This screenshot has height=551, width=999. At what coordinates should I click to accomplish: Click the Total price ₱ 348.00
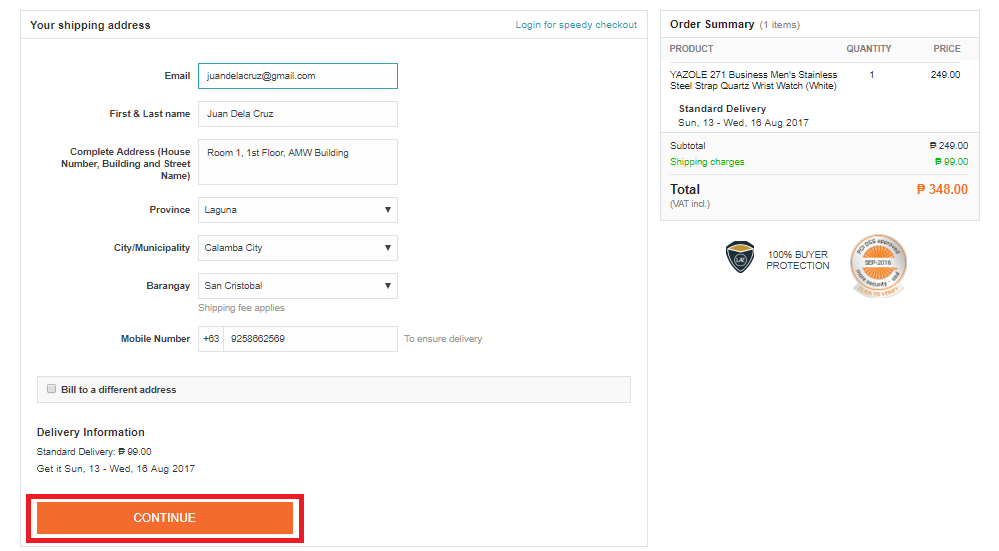point(942,189)
